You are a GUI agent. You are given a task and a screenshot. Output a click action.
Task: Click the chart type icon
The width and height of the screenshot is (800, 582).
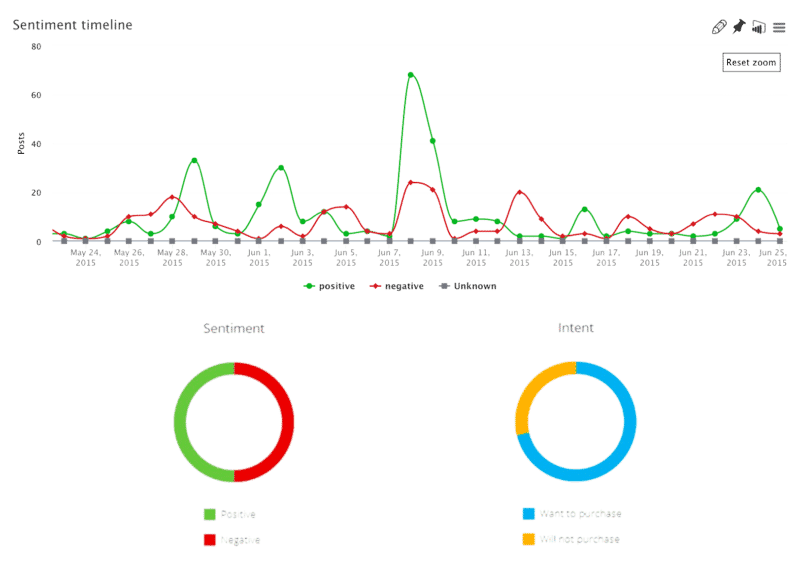pyautogui.click(x=758, y=27)
